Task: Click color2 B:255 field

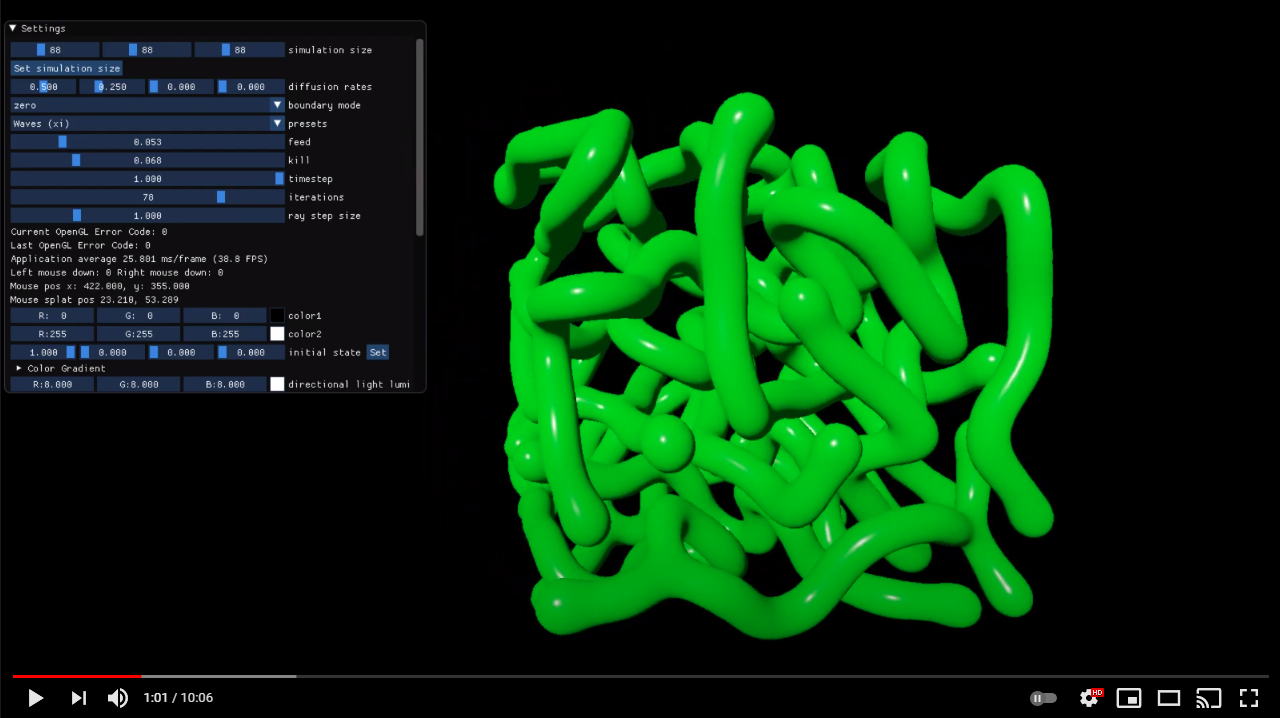Action: 225,334
